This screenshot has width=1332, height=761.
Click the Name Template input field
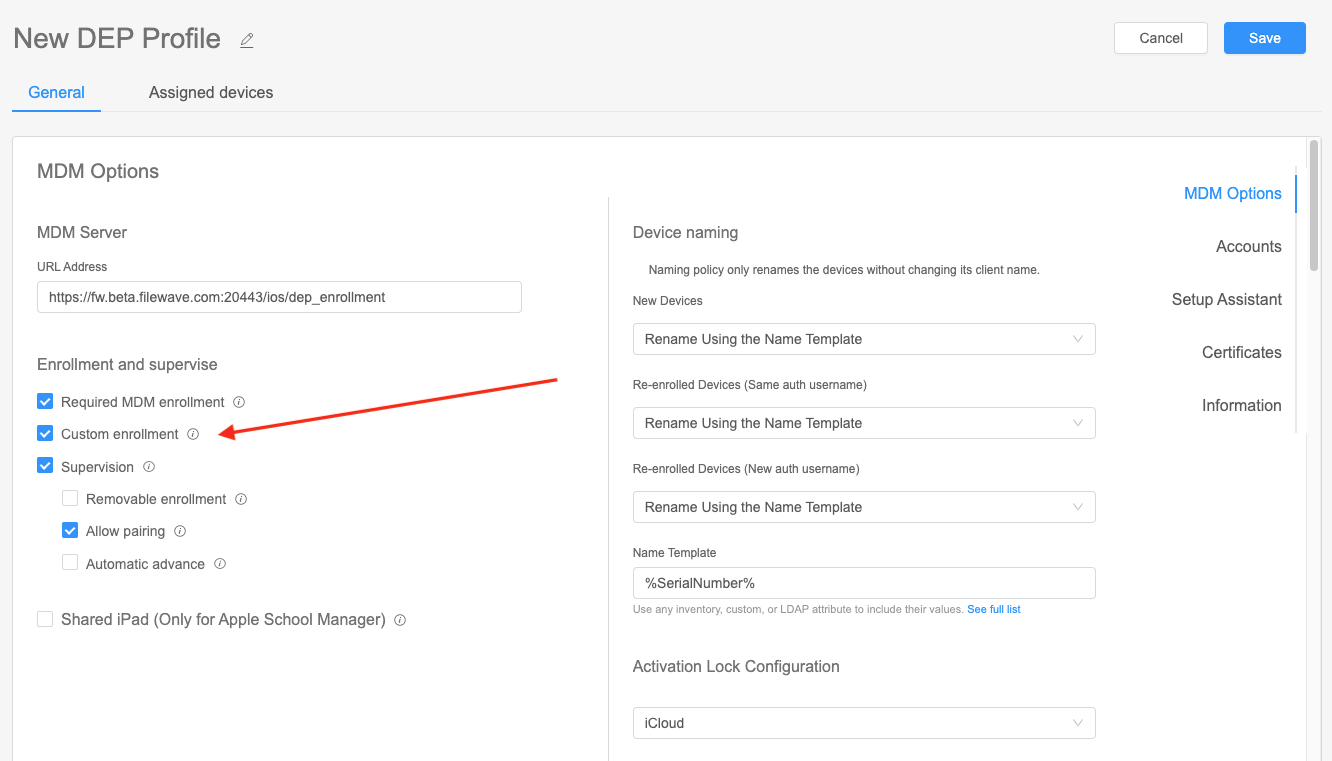(x=864, y=583)
